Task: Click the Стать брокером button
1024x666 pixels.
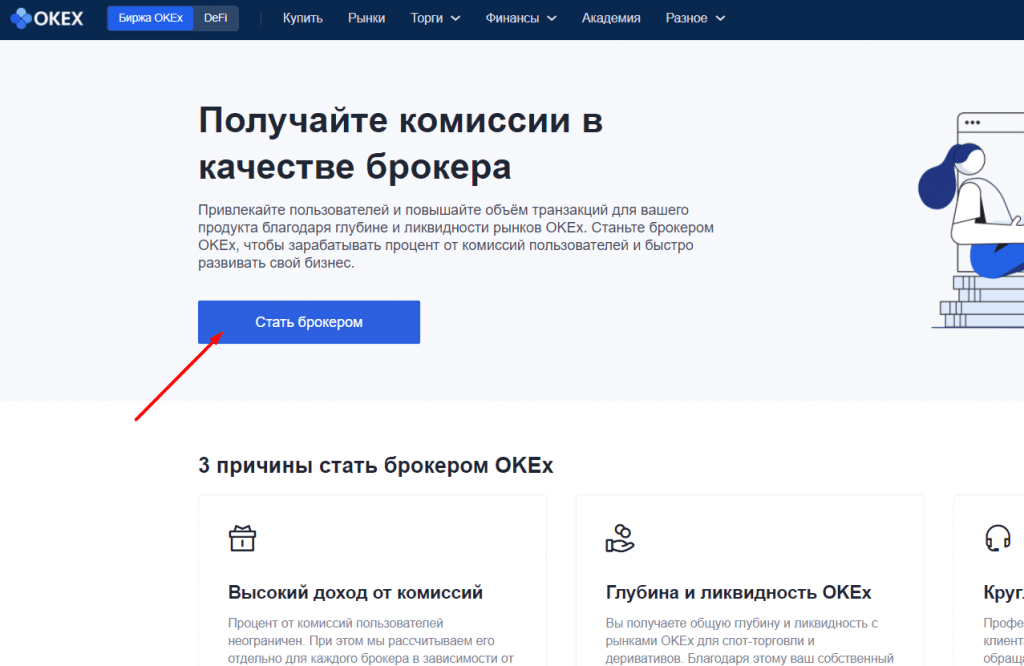Action: [x=309, y=322]
